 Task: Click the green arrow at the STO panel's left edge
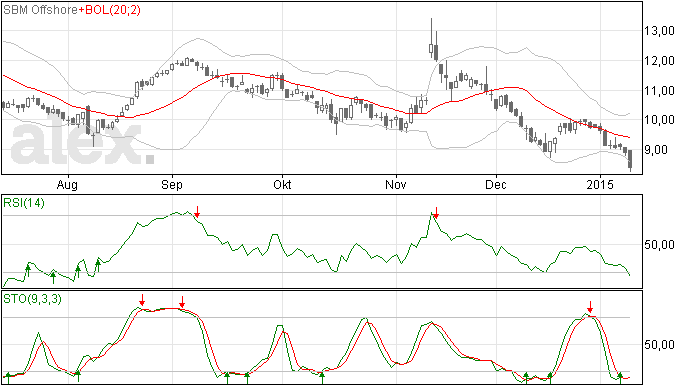point(8,378)
